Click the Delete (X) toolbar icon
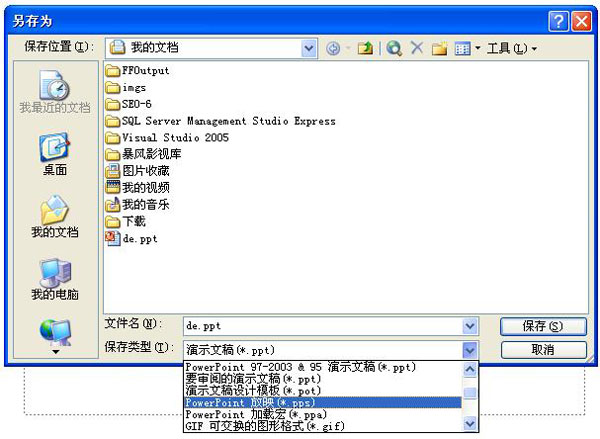600x439 pixels. 417,48
